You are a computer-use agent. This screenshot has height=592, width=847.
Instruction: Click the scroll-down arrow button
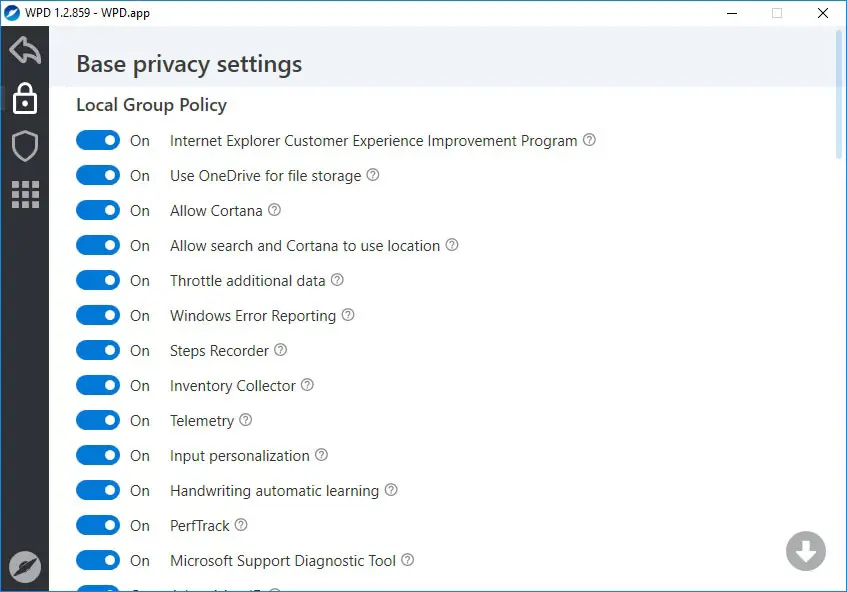[805, 551]
